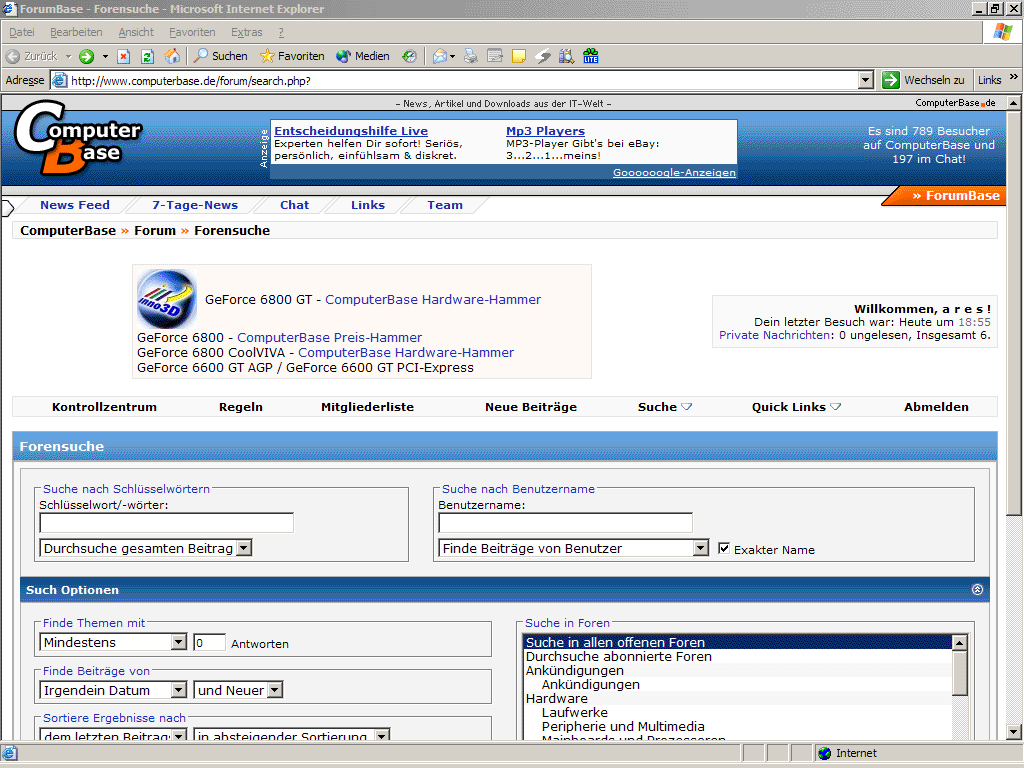Screen dimensions: 1024x768
Task: Open the Neue Beiträge link
Action: click(x=531, y=407)
